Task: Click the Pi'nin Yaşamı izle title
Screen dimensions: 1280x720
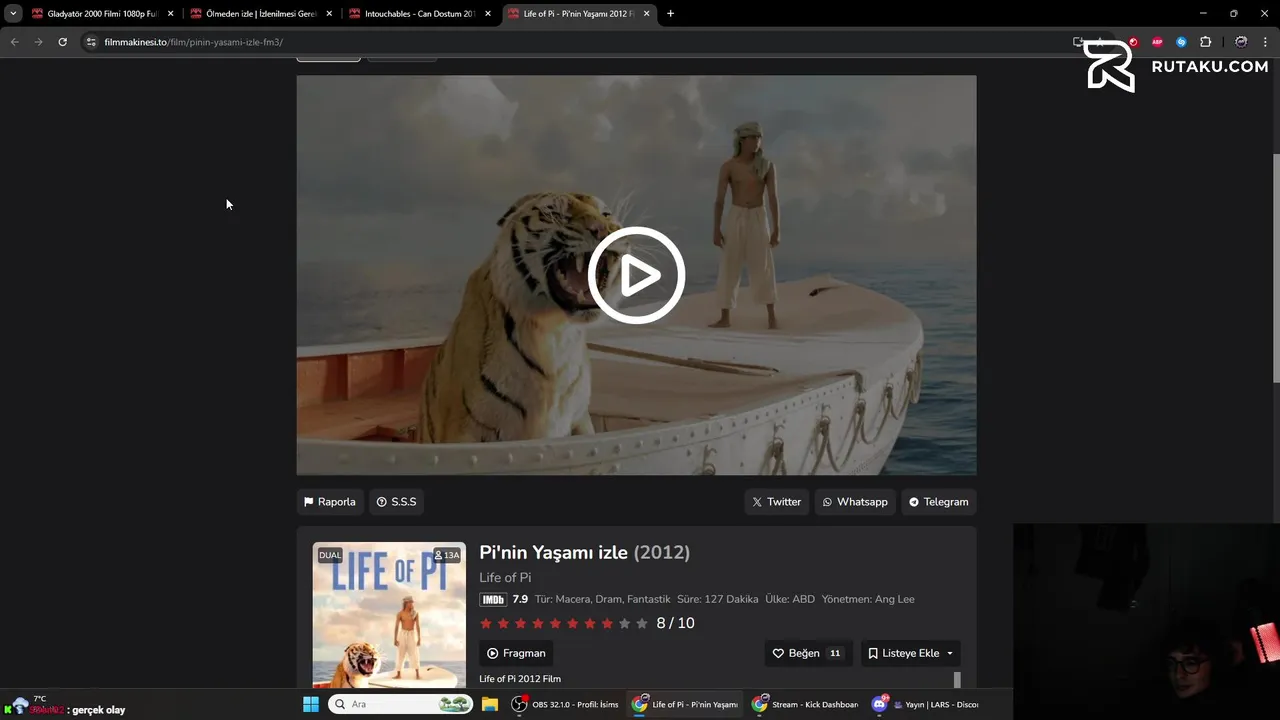Action: click(x=553, y=552)
